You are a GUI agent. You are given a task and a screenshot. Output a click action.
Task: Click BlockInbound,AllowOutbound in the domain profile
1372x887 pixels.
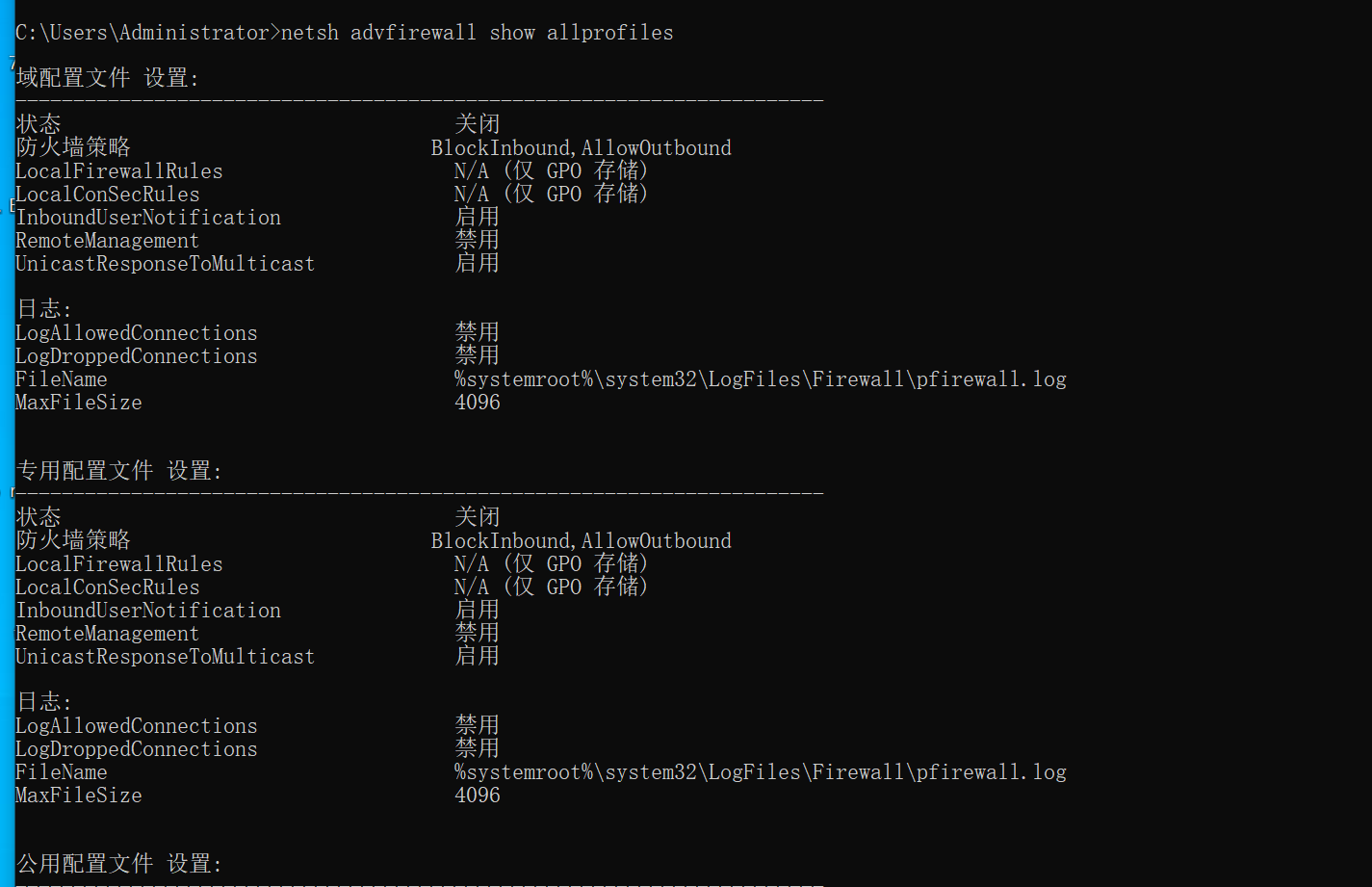[582, 148]
